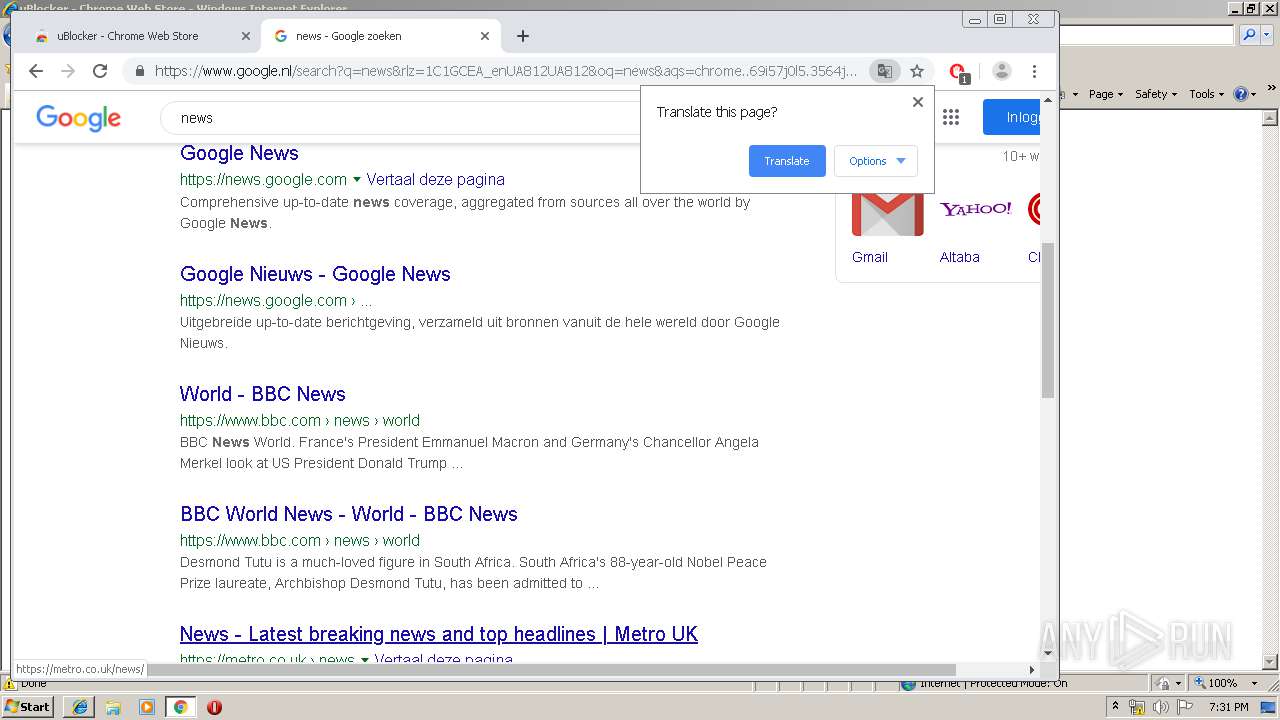Click the translate icon in address bar
This screenshot has height=720, width=1280.
pyautogui.click(x=884, y=71)
